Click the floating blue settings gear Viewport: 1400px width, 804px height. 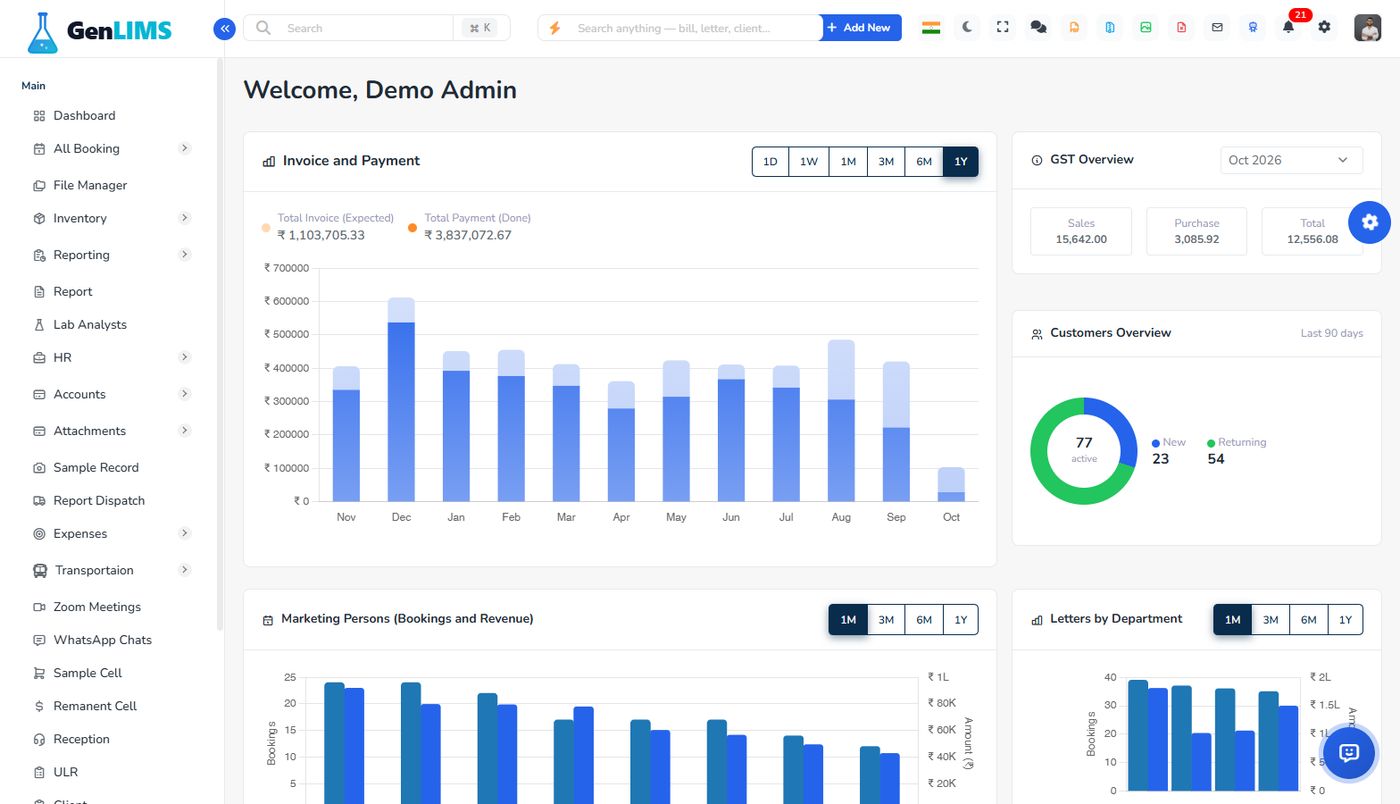[x=1370, y=222]
